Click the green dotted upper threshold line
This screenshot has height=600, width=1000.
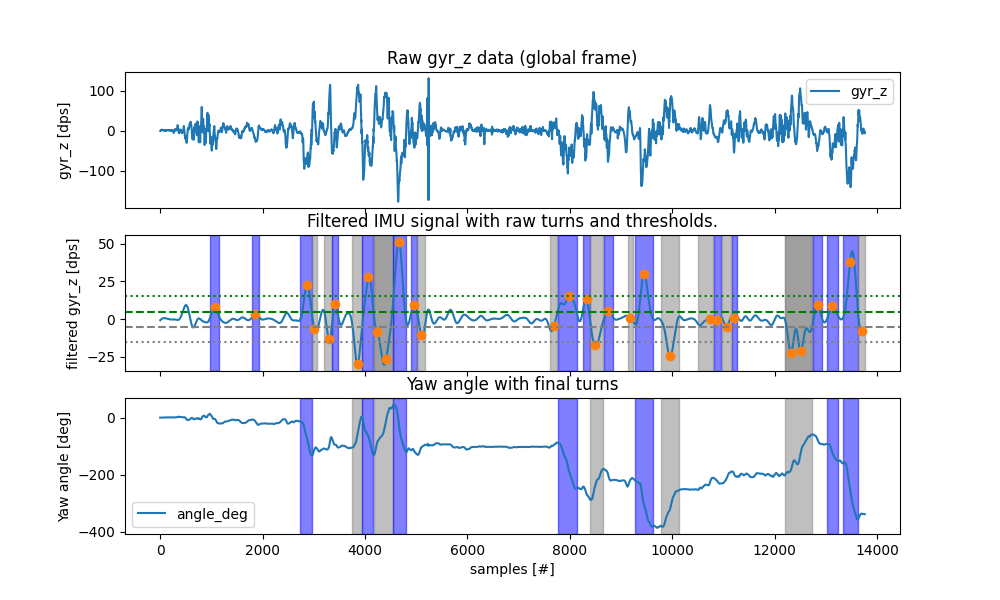[513, 296]
